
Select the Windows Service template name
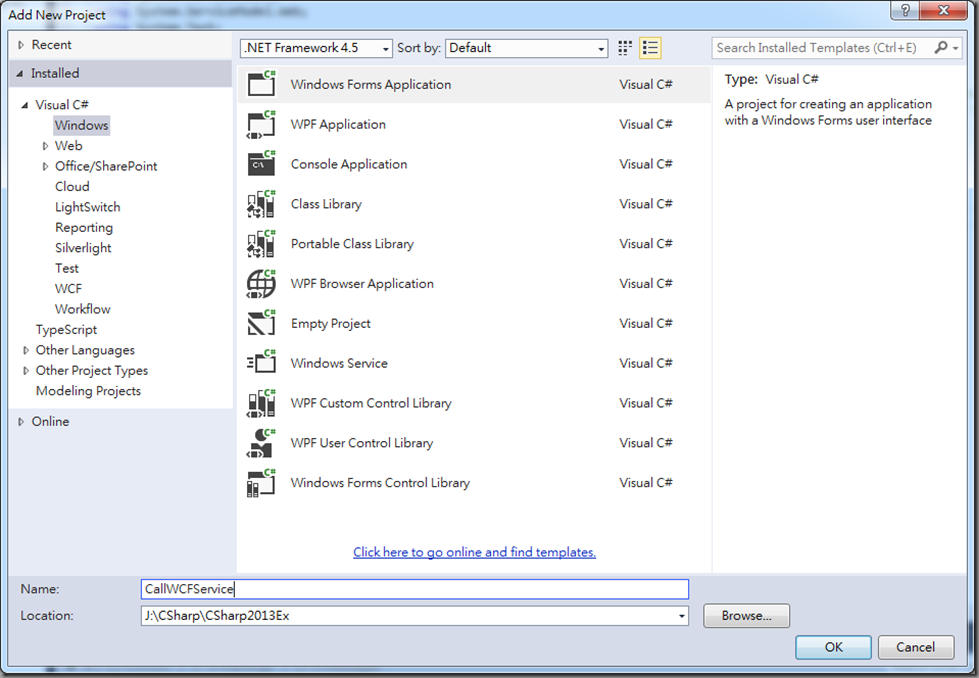click(x=339, y=363)
